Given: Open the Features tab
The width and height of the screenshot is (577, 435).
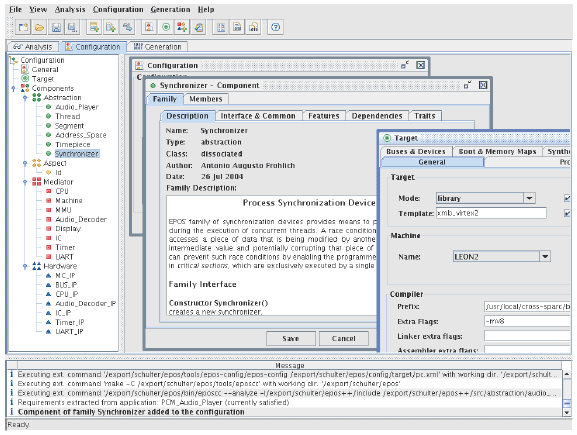Looking at the screenshot, I should click(324, 116).
